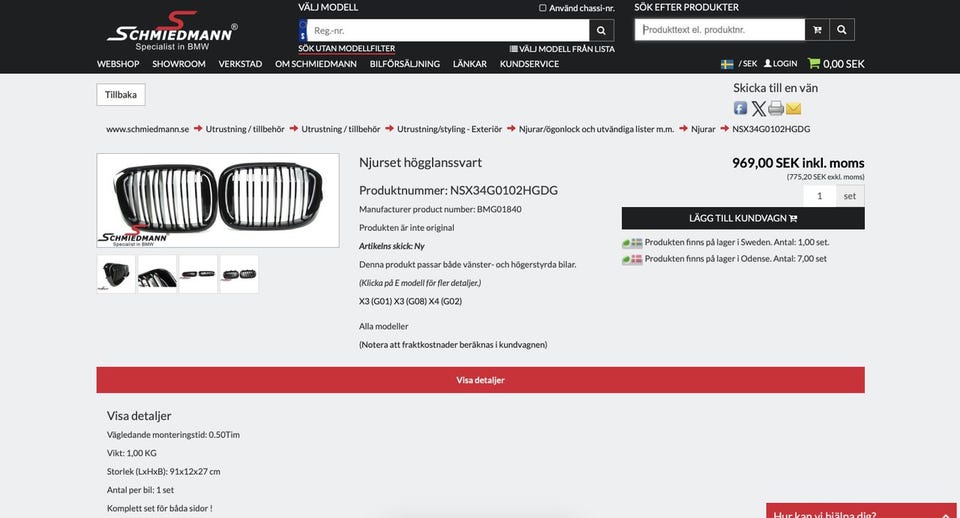Screen dimensions: 960x518
Task: Click Produktnummer: NSX34G0102HGDG text
Action: click(459, 190)
